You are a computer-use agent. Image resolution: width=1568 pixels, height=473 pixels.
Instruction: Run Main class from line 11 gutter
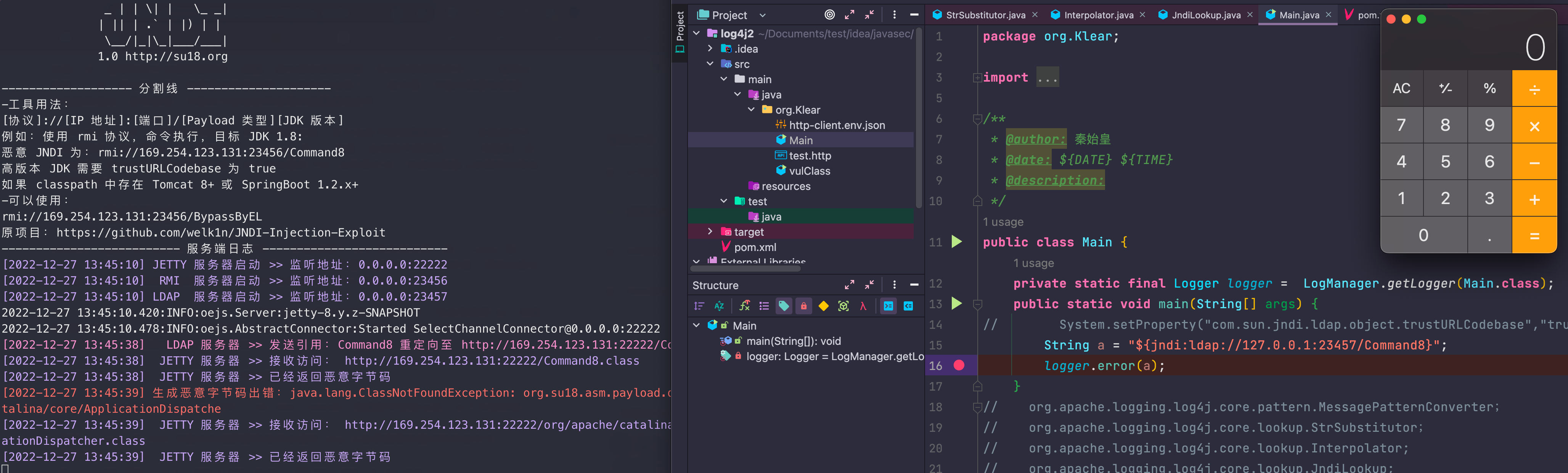pos(957,242)
